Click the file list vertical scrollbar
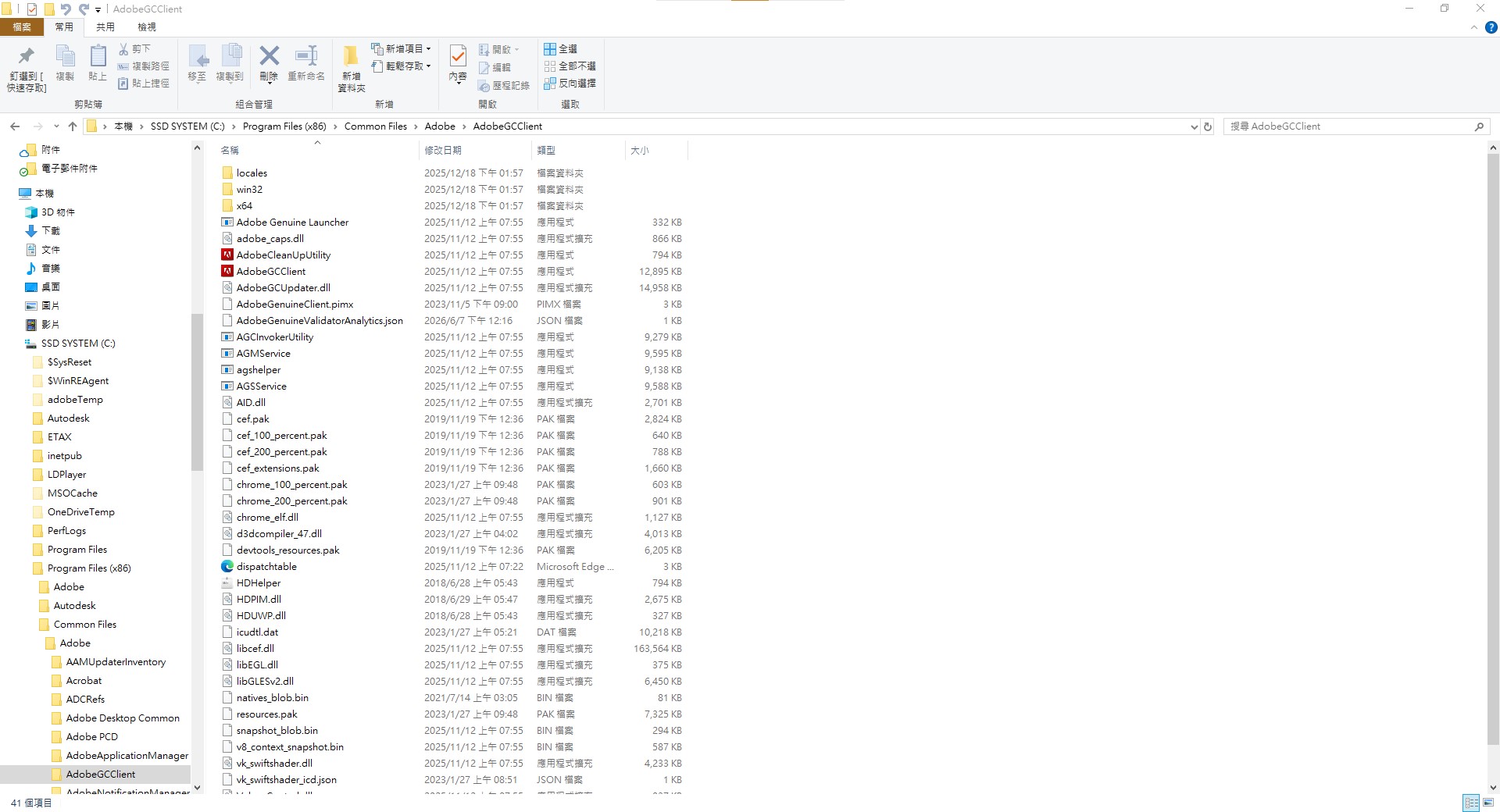Viewport: 1500px width, 812px height. click(1493, 450)
